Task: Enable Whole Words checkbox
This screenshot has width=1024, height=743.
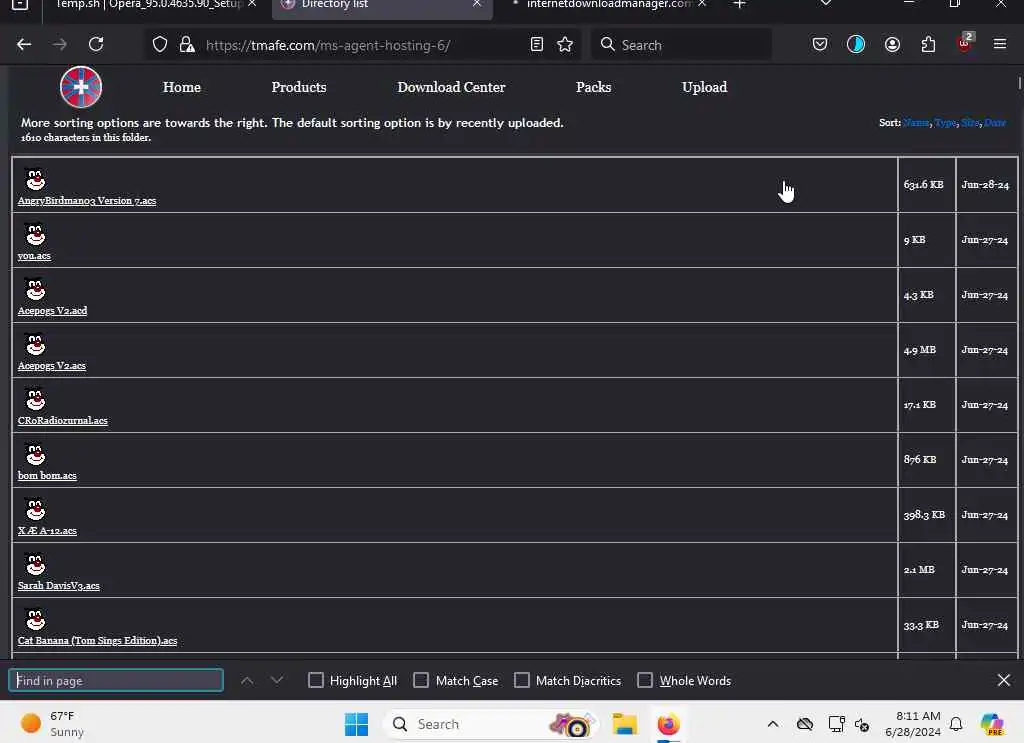Action: tap(645, 680)
